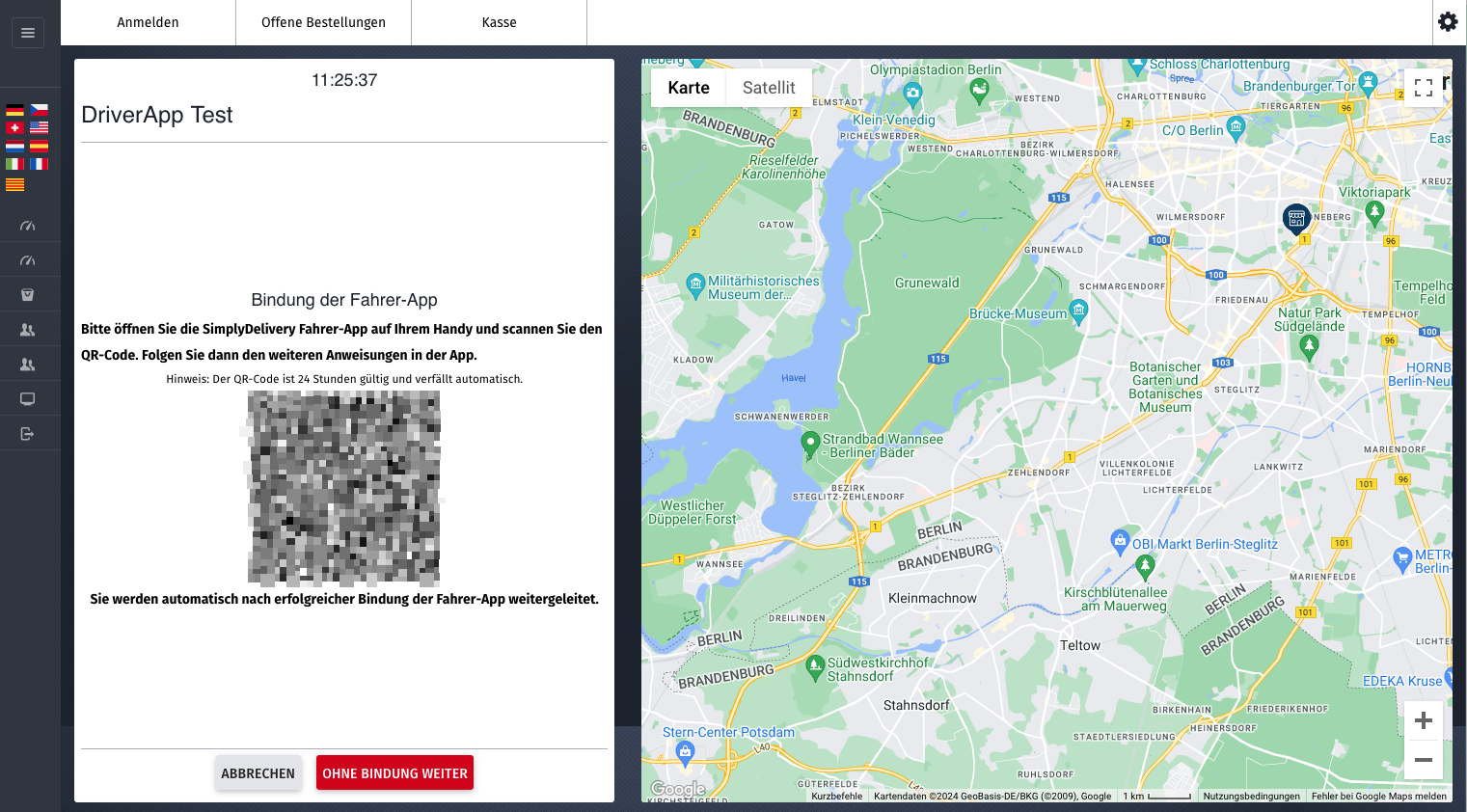Image resolution: width=1467 pixels, height=812 pixels.
Task: Click Fehler bei Google Maps melden
Action: 1378,797
